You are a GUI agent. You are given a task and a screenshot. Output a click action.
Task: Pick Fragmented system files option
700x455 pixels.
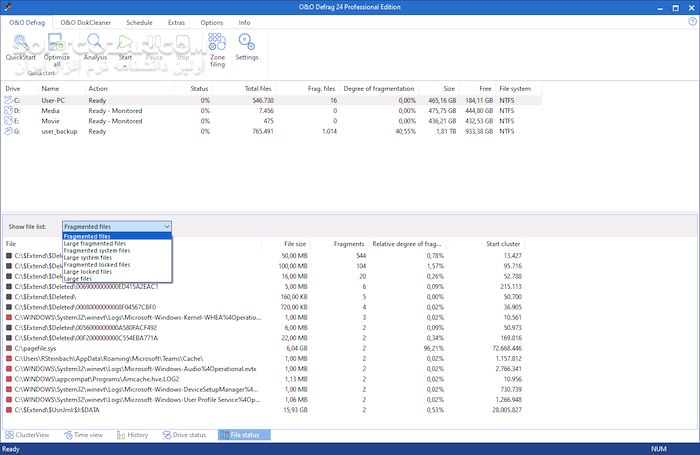pos(97,250)
